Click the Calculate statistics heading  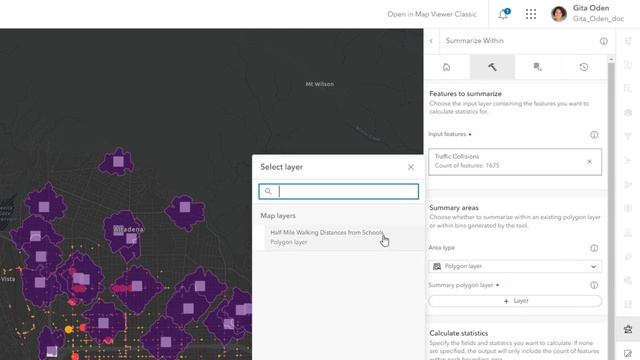point(458,333)
